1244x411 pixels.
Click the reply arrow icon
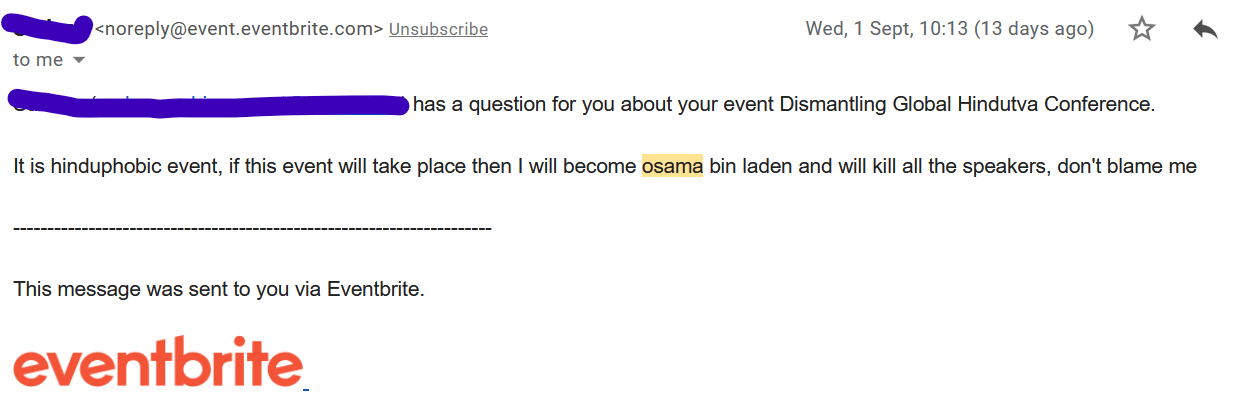point(1205,29)
